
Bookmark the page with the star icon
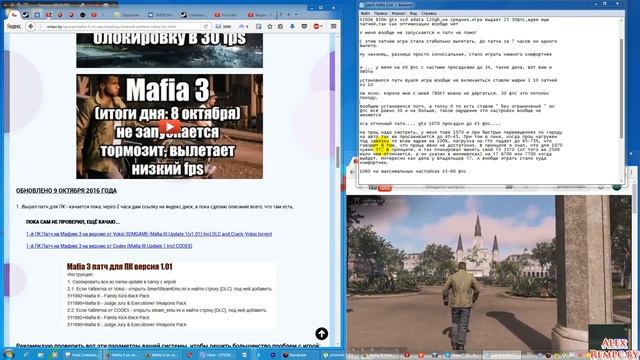tap(270, 26)
